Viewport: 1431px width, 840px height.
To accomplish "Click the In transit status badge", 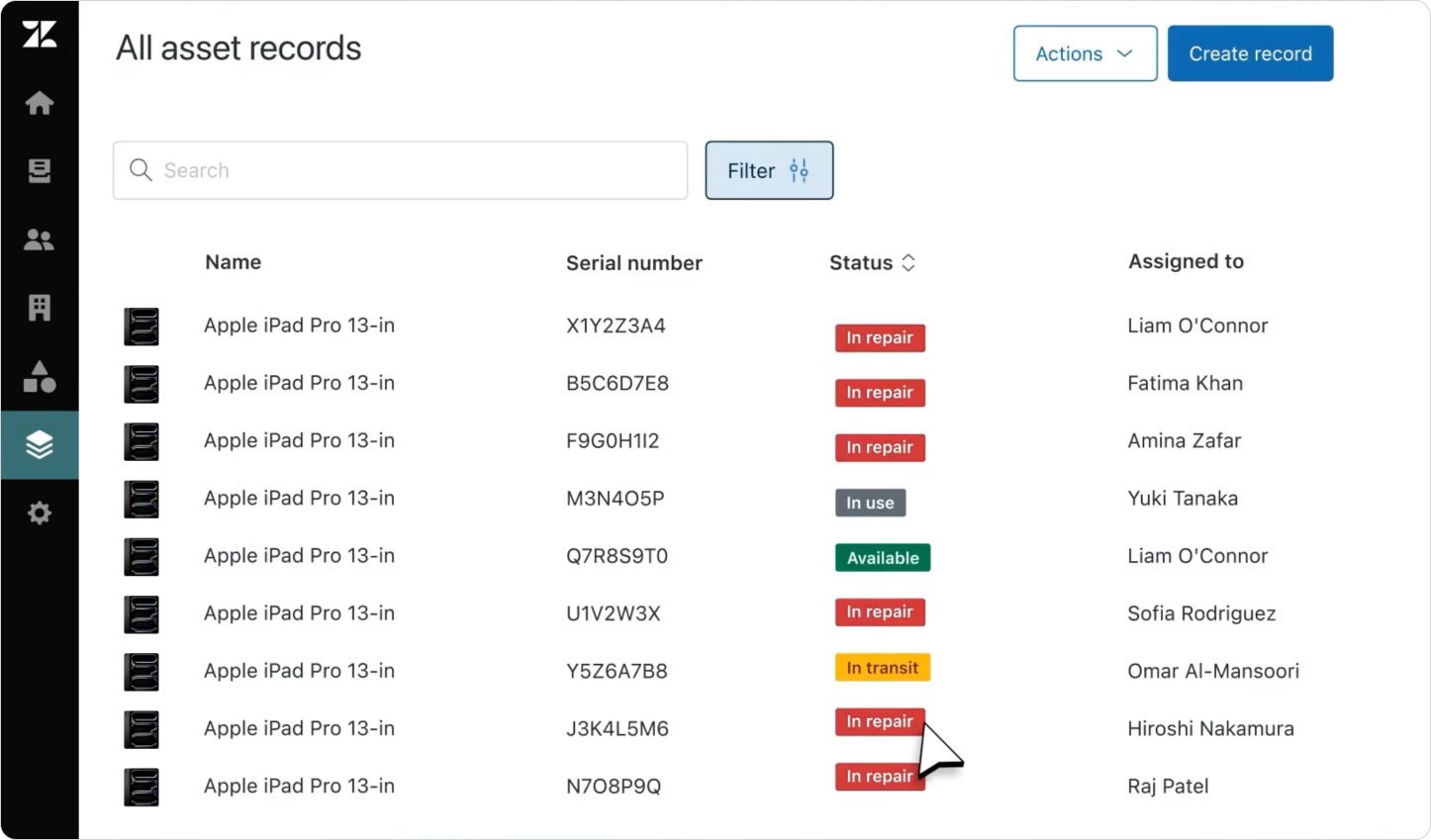I will click(883, 668).
